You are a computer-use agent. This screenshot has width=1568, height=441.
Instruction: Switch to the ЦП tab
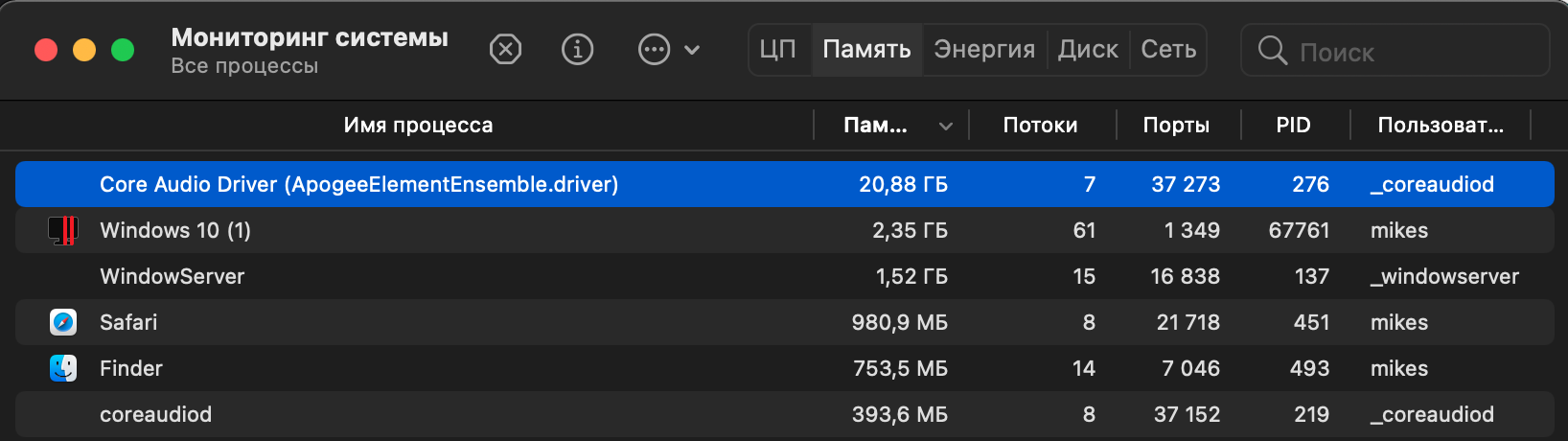coord(778,49)
